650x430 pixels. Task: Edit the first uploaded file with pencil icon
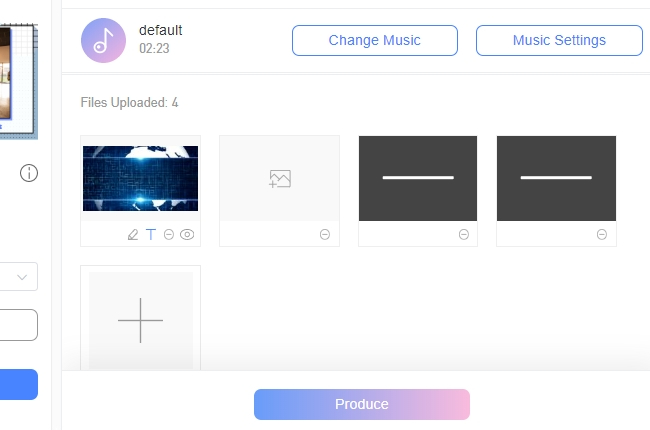pyautogui.click(x=133, y=234)
